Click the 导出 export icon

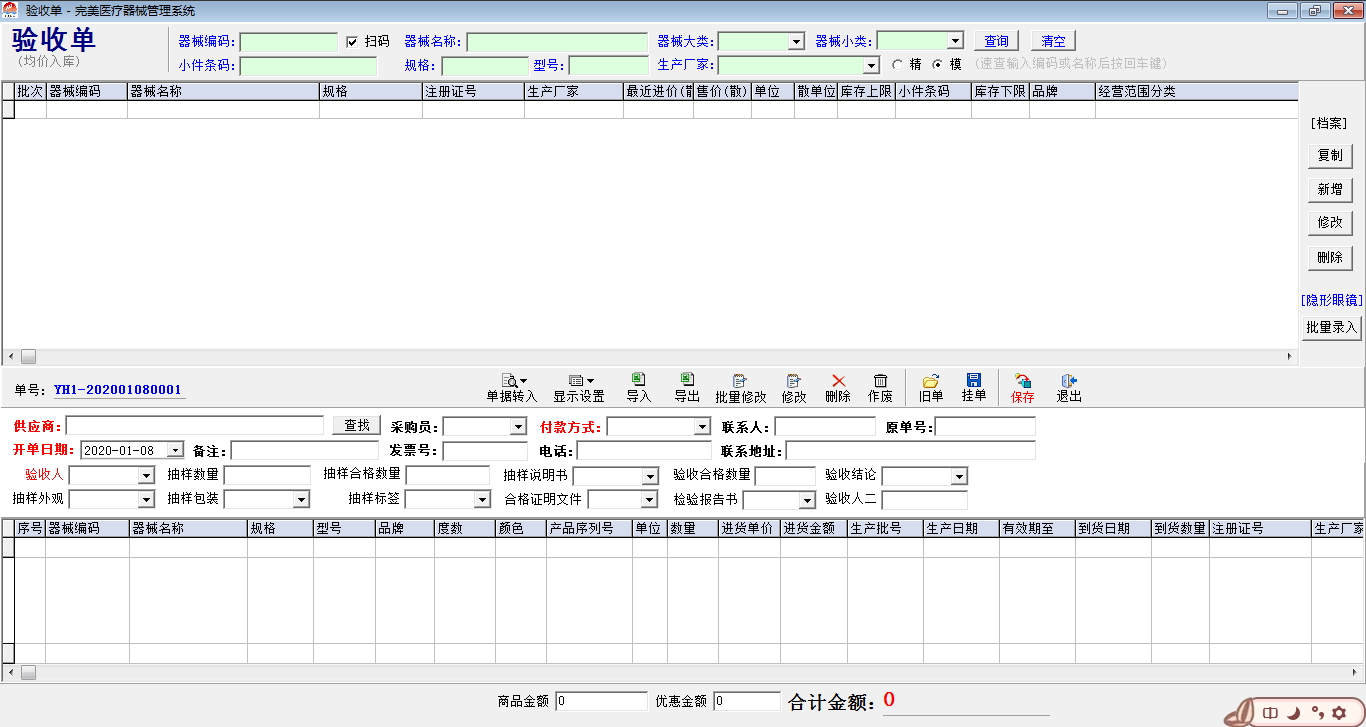click(687, 380)
